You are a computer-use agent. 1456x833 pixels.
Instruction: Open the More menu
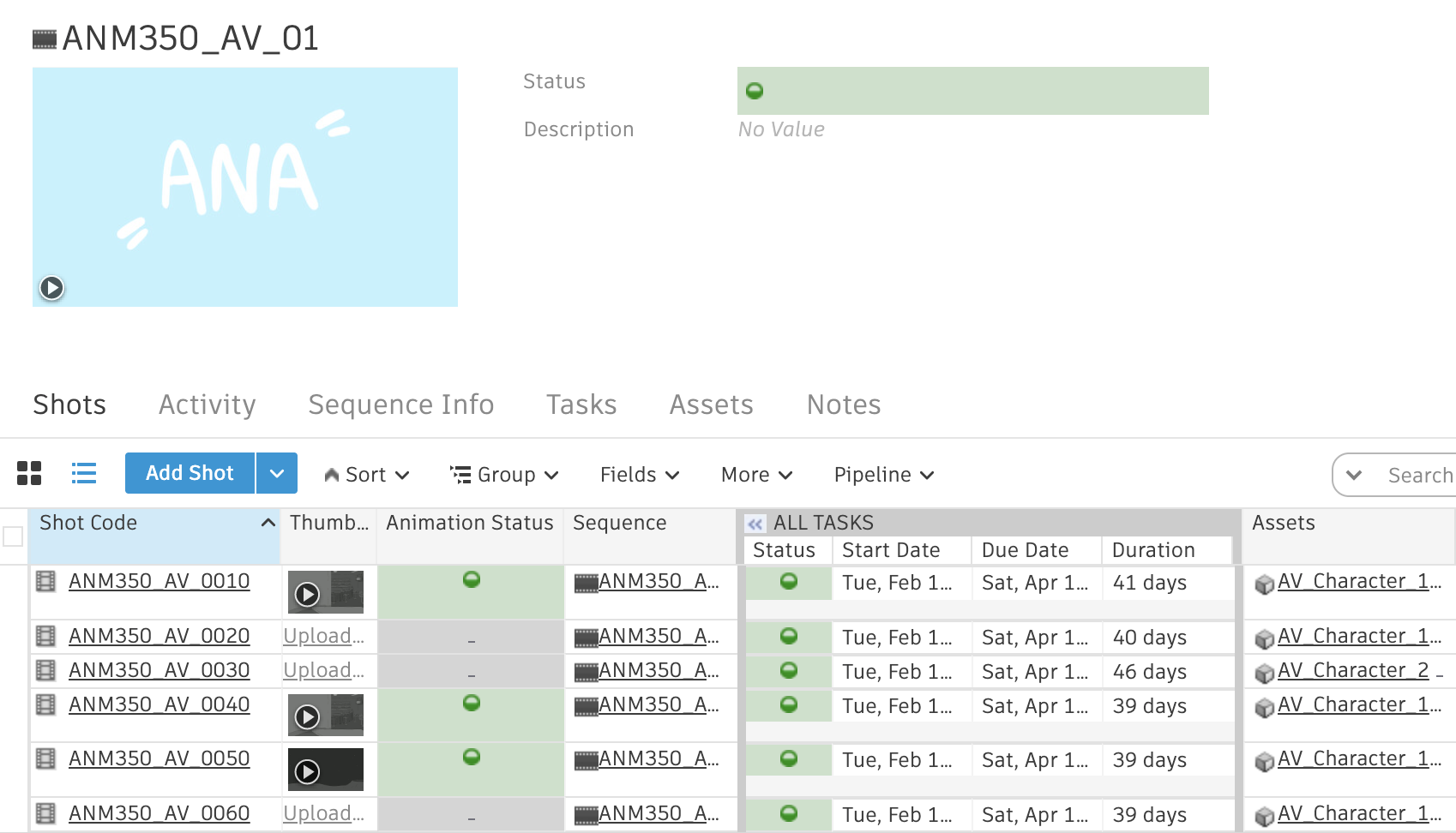point(755,474)
